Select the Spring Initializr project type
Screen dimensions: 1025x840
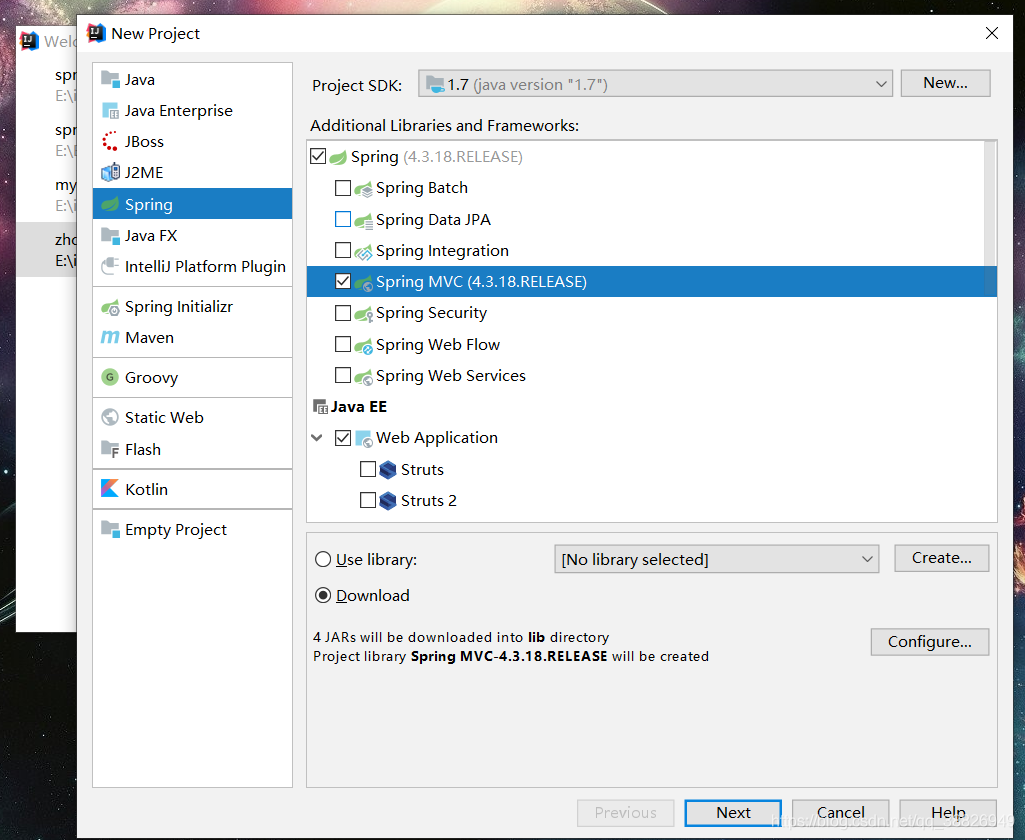[192, 307]
